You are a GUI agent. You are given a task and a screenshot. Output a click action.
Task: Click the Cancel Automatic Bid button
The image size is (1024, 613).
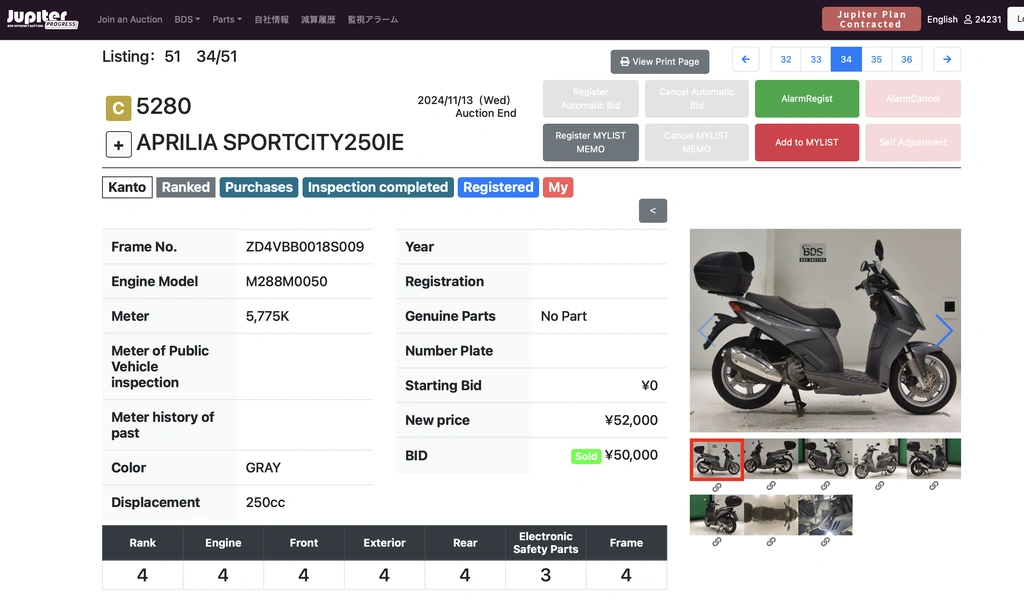tap(696, 99)
